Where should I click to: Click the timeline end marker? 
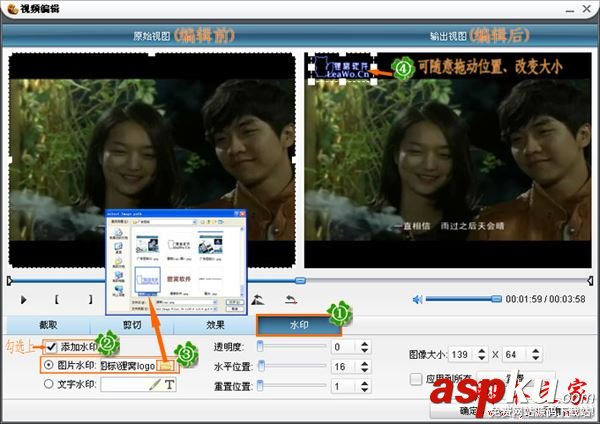click(x=590, y=281)
